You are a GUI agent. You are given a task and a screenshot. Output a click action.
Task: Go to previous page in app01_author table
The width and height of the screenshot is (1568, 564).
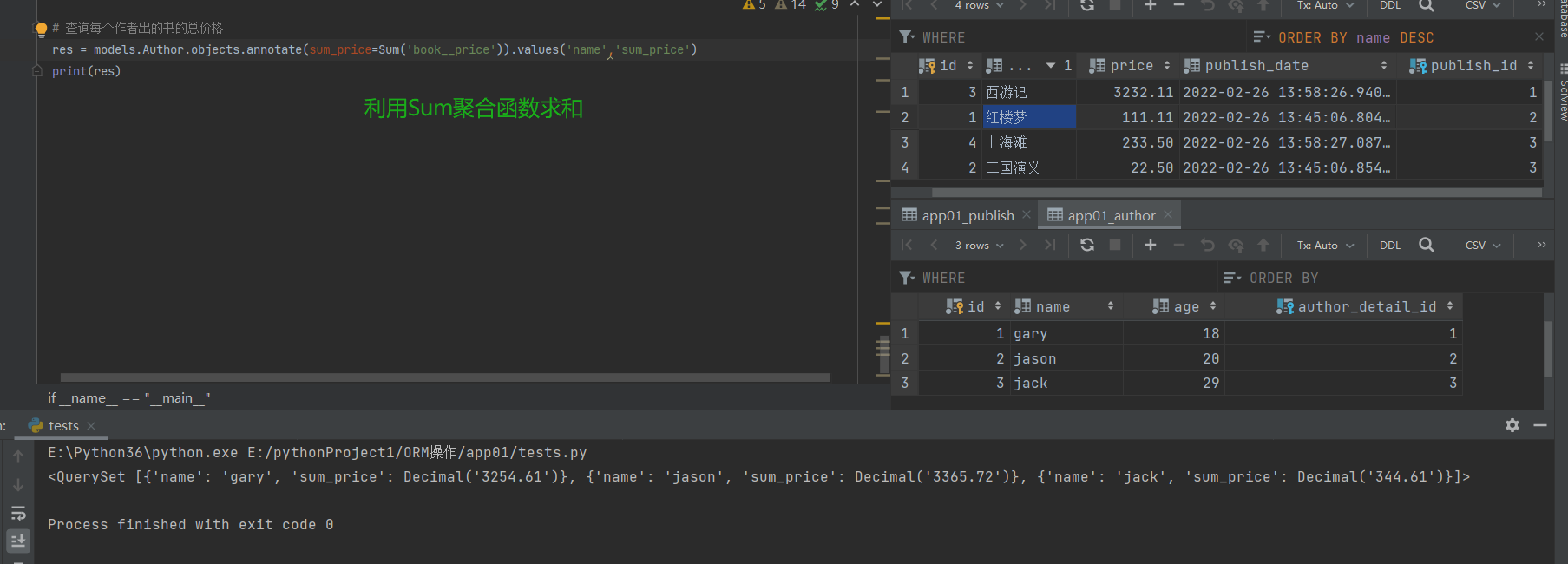935,246
